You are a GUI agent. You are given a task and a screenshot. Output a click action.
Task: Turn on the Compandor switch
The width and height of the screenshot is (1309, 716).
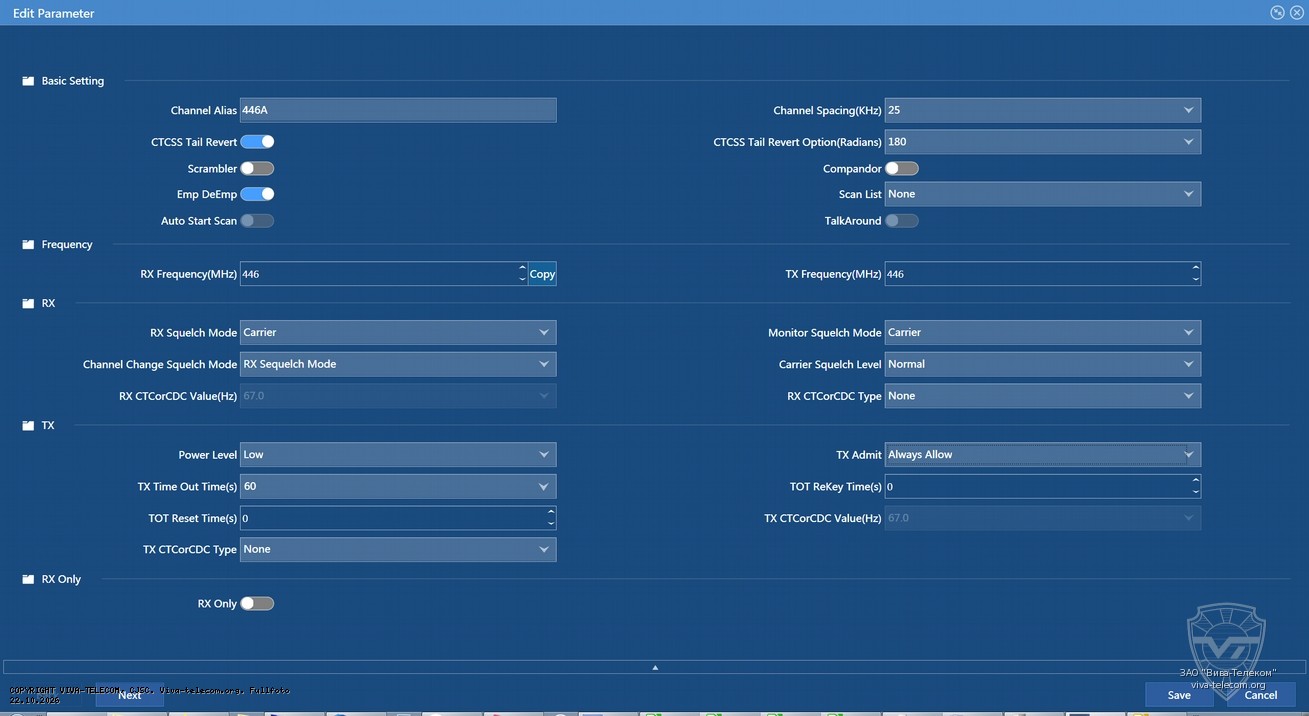point(902,169)
